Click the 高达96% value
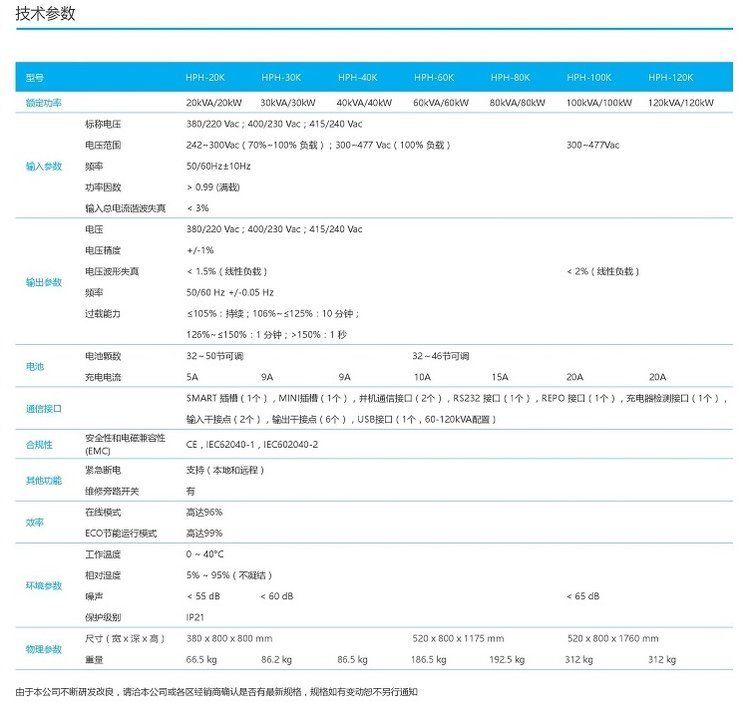This screenshot has height=718, width=750. (x=204, y=512)
